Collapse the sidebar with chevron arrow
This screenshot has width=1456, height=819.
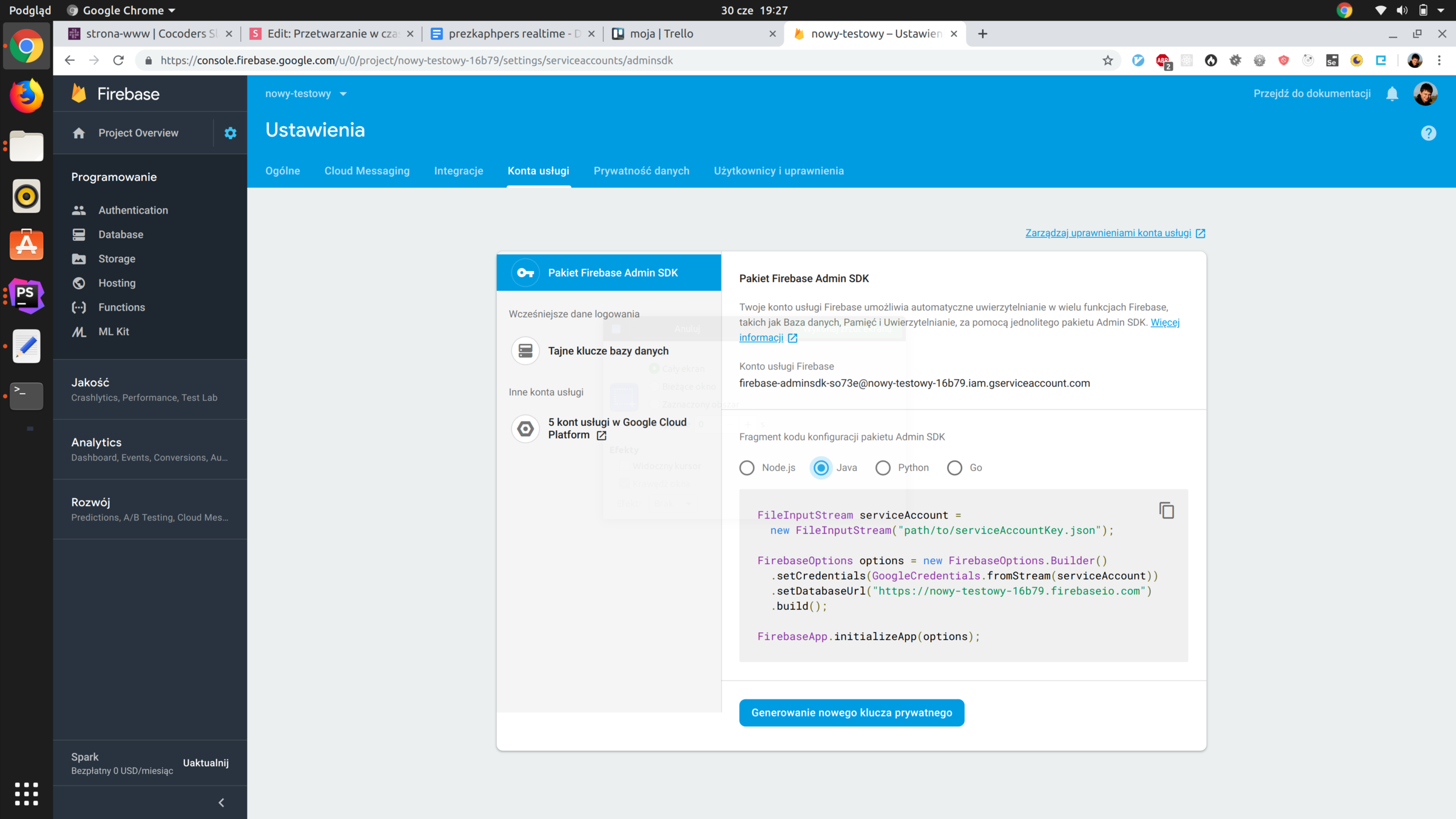click(221, 802)
